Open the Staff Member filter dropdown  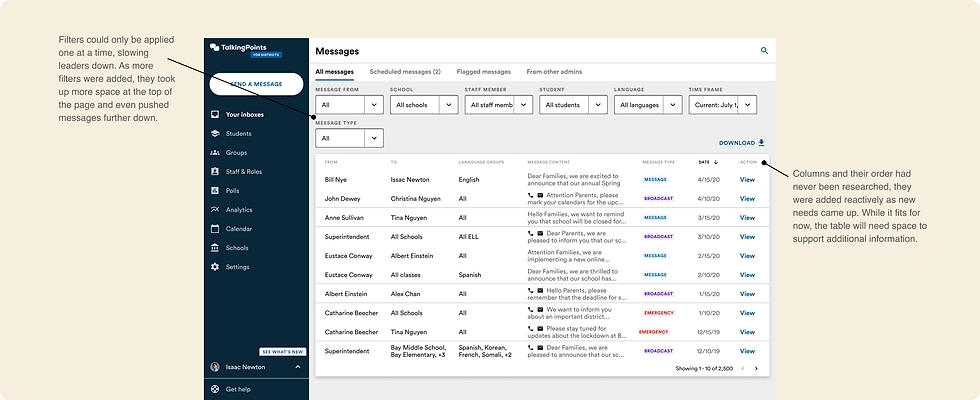499,105
